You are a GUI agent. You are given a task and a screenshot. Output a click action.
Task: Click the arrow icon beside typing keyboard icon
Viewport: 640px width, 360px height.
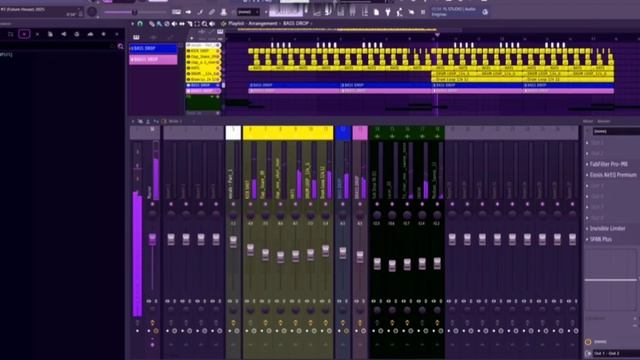coord(188,12)
